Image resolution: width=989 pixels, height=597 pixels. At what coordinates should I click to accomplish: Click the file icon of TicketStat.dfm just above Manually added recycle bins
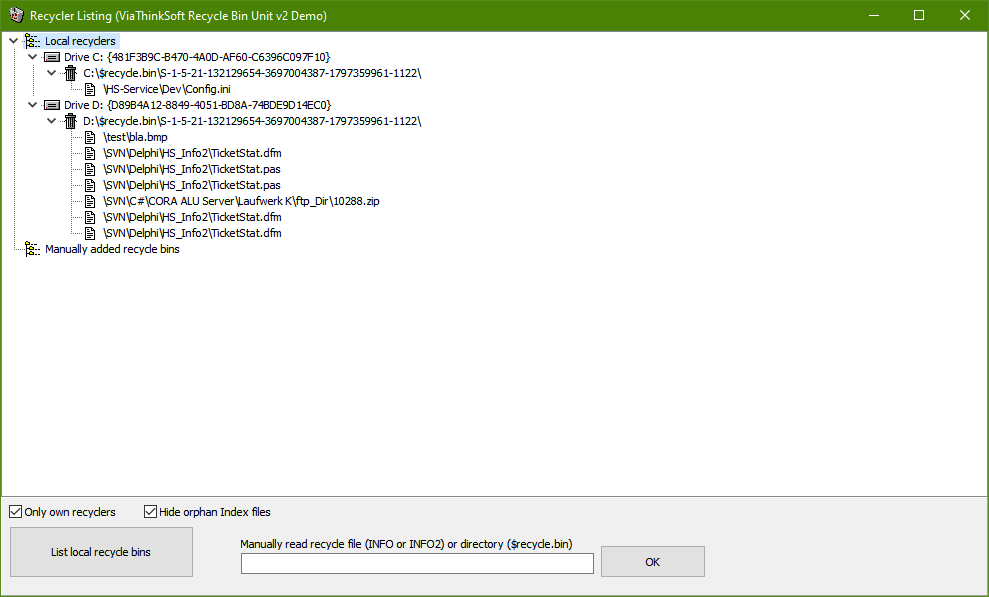tap(90, 233)
